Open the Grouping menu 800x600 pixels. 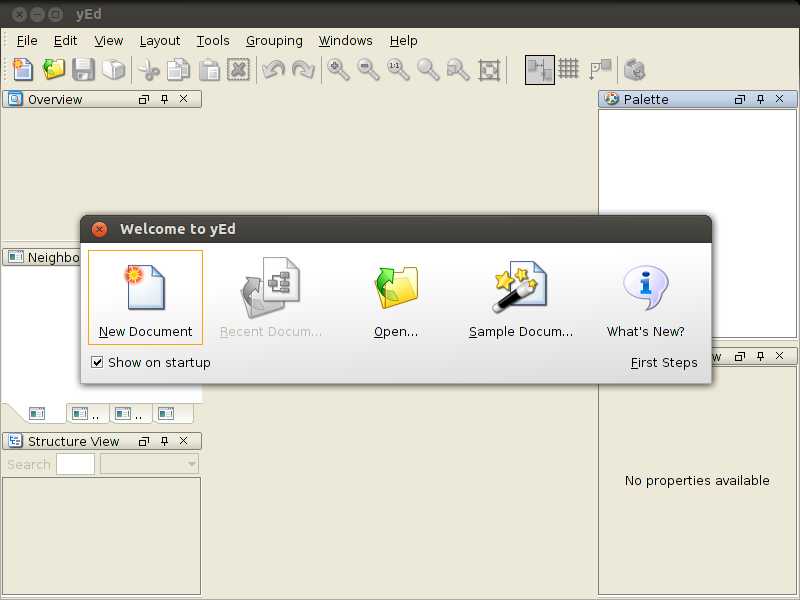tap(274, 40)
